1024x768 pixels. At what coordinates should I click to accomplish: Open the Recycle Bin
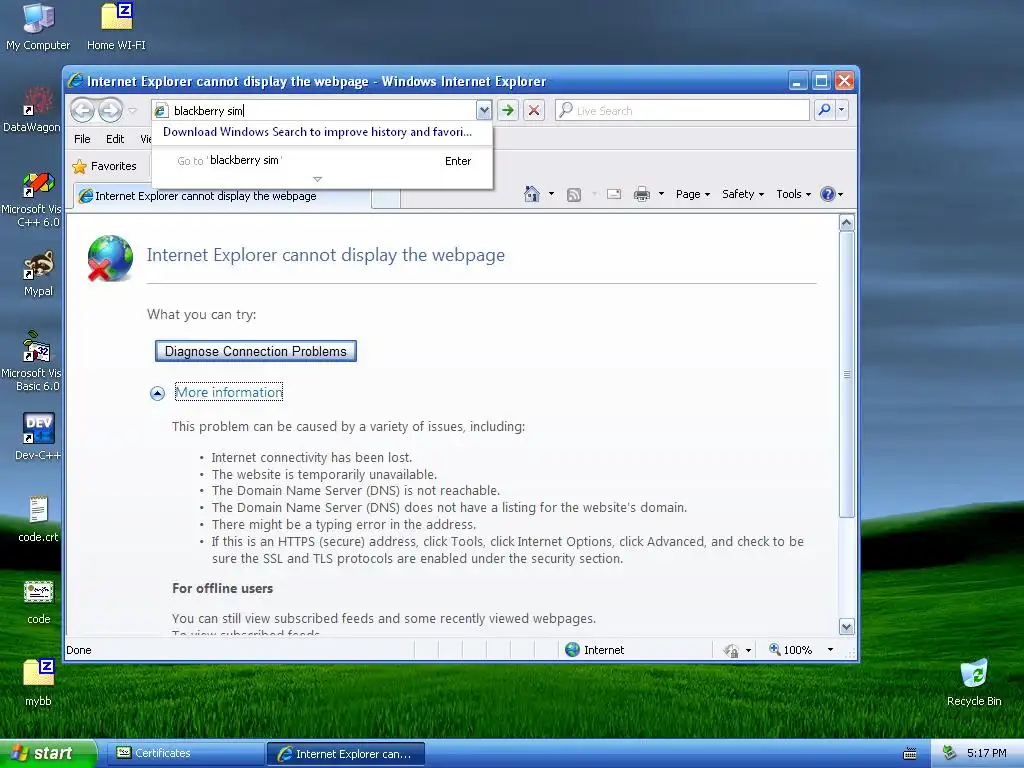point(974,682)
